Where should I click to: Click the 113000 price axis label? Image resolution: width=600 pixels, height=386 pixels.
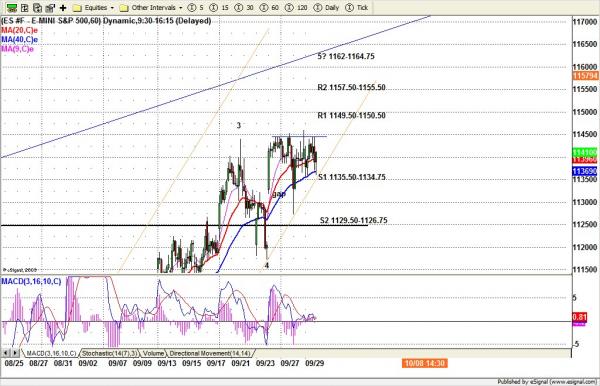click(585, 202)
